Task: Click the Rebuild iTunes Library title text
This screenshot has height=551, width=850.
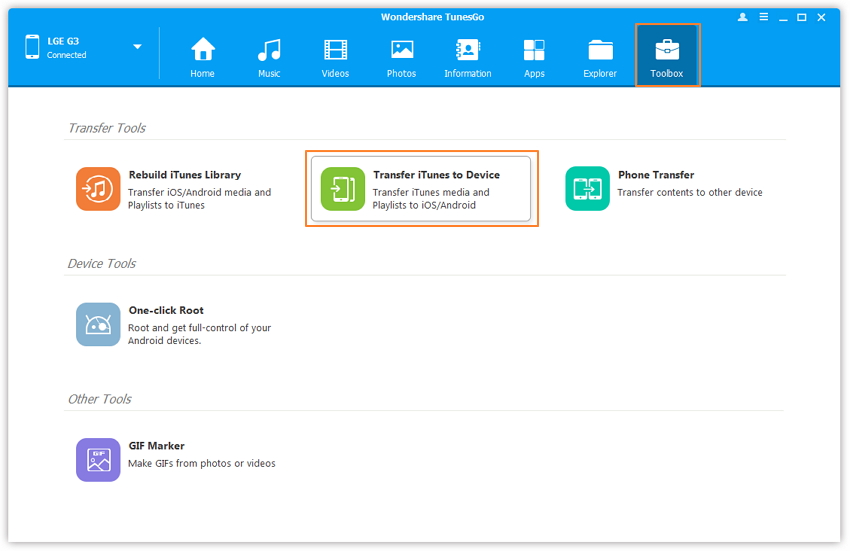Action: [x=184, y=175]
